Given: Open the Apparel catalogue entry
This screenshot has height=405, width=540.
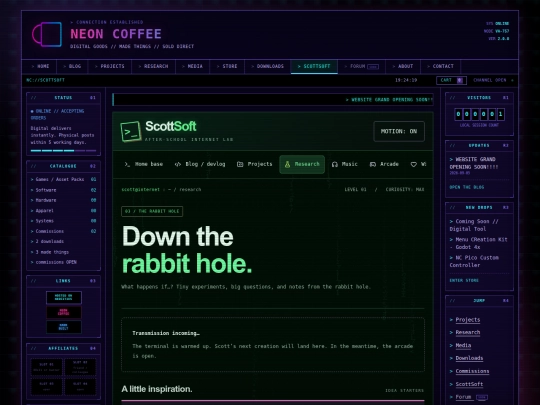Looking at the screenshot, I should coord(63,210).
